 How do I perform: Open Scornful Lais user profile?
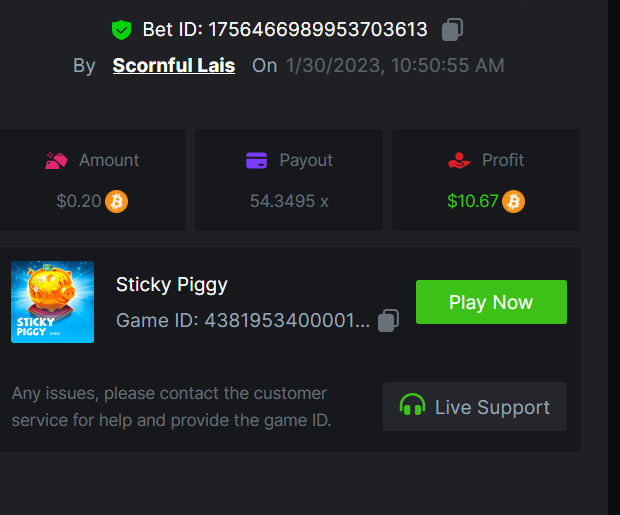point(174,66)
